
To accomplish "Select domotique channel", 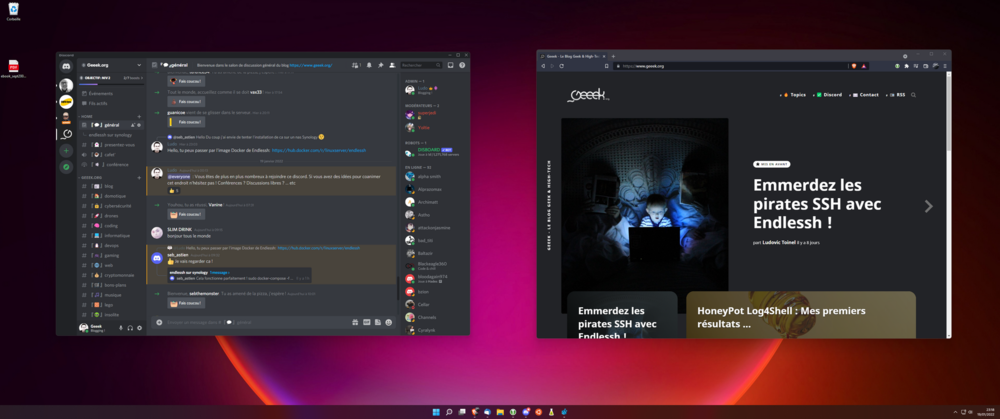I will coord(112,196).
